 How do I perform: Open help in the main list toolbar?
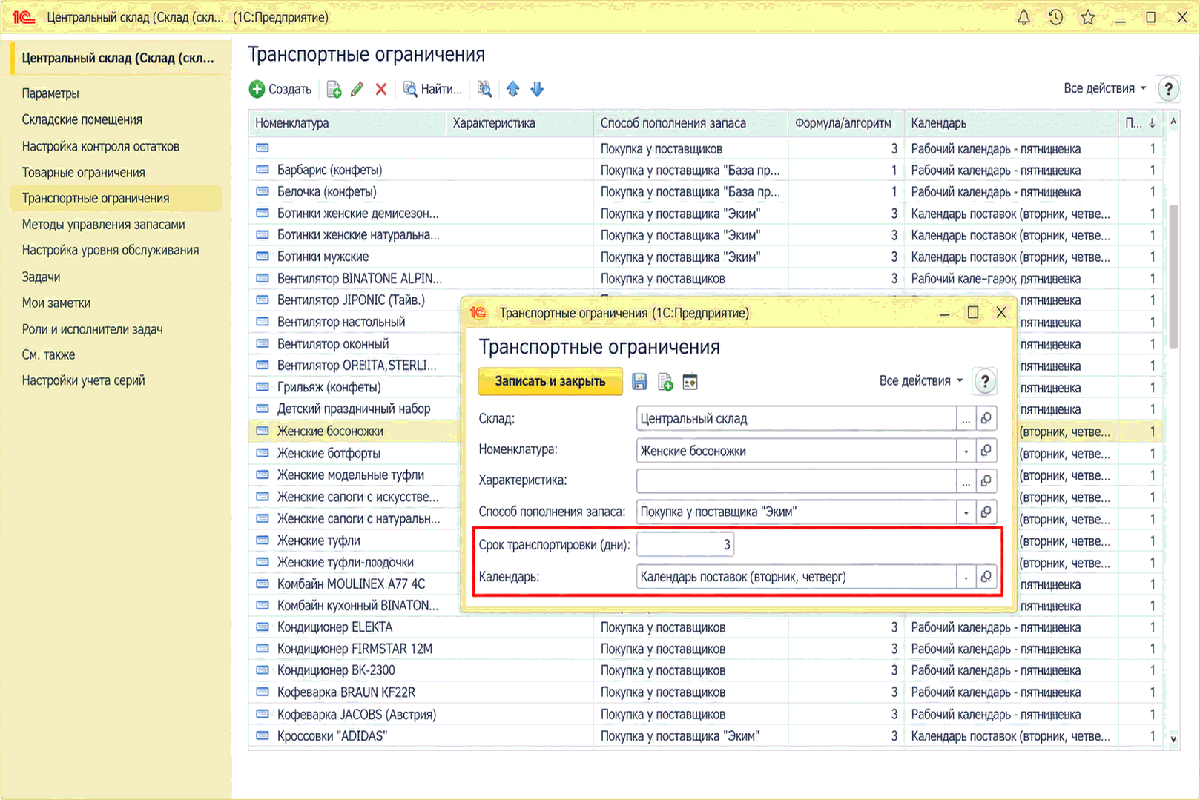pyautogui.click(x=1168, y=89)
